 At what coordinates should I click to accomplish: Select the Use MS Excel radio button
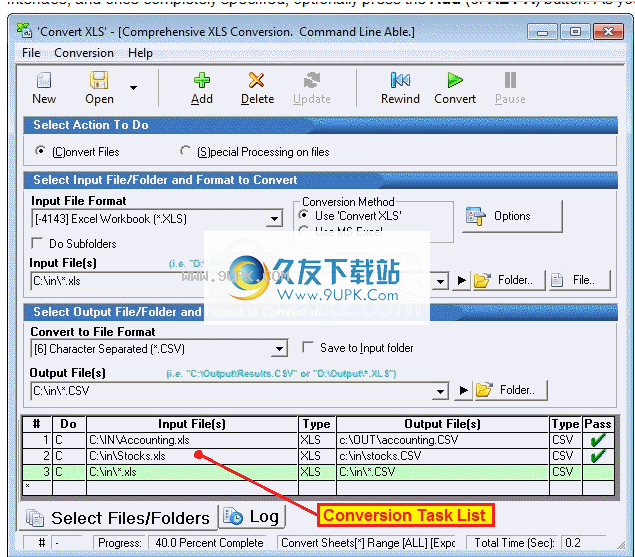point(304,230)
